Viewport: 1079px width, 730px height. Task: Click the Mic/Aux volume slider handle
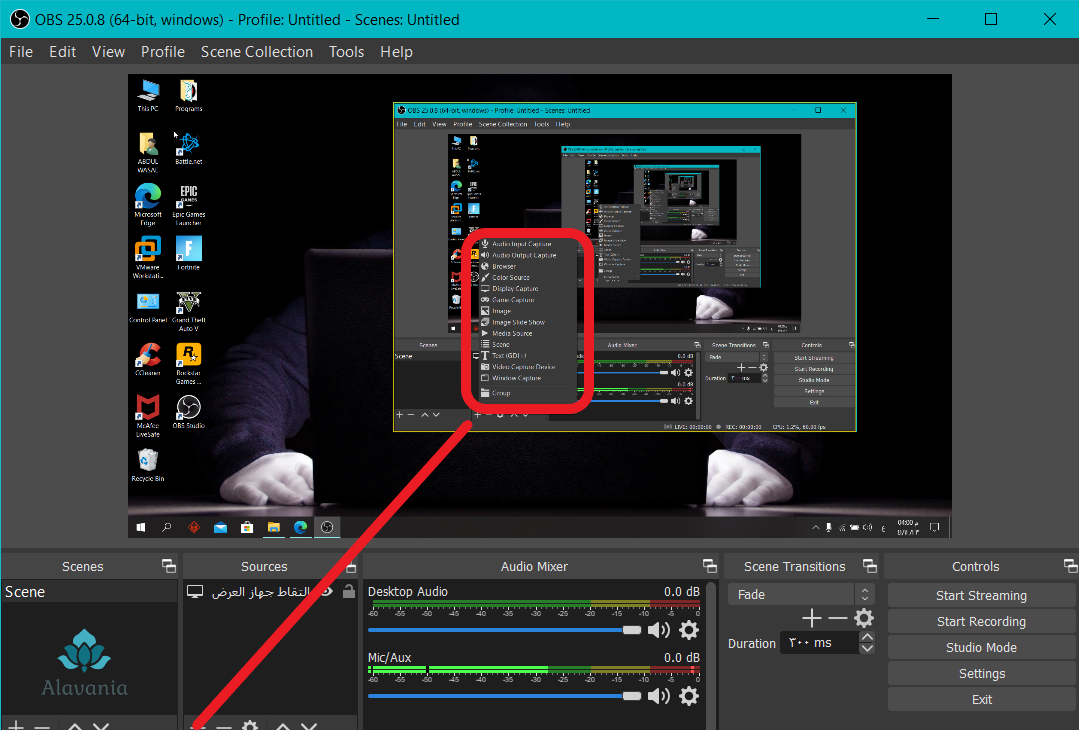point(632,696)
